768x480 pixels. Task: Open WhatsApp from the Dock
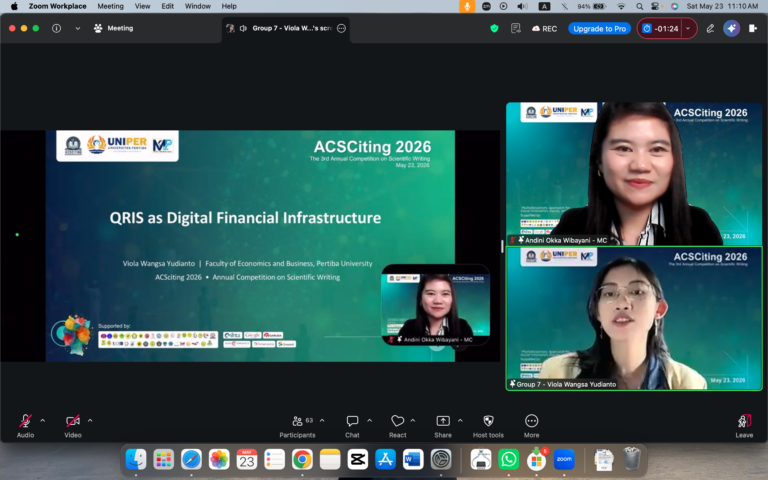[x=508, y=459]
